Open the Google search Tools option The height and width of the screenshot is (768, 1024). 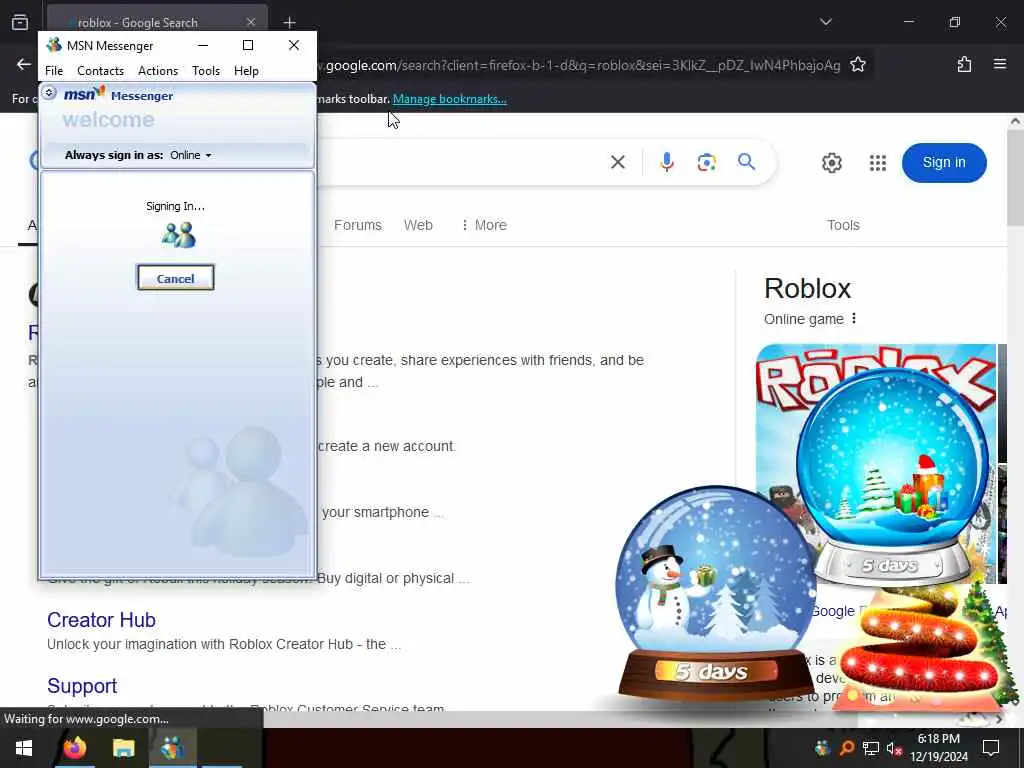(x=843, y=225)
